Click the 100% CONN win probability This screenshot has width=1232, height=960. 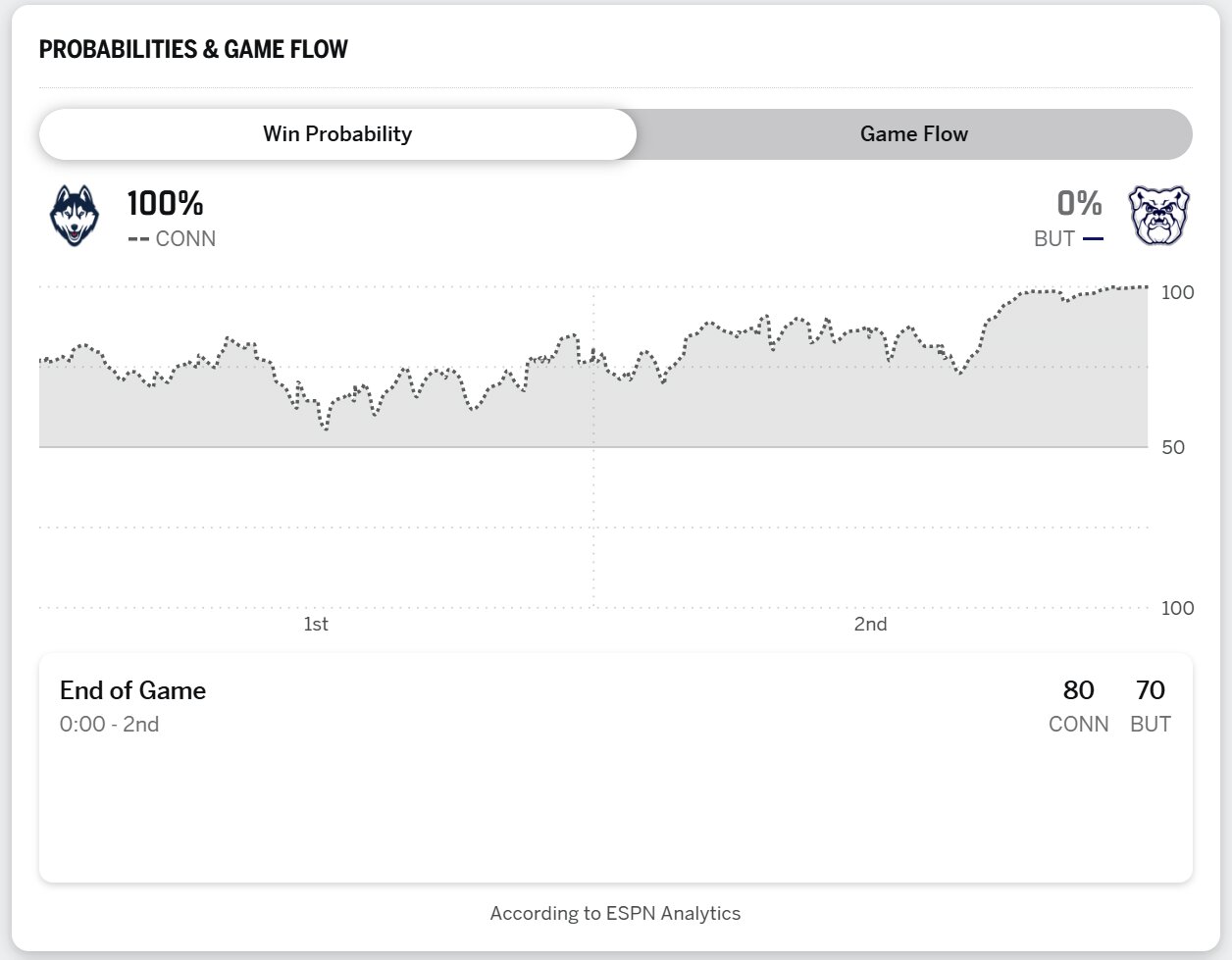165,204
